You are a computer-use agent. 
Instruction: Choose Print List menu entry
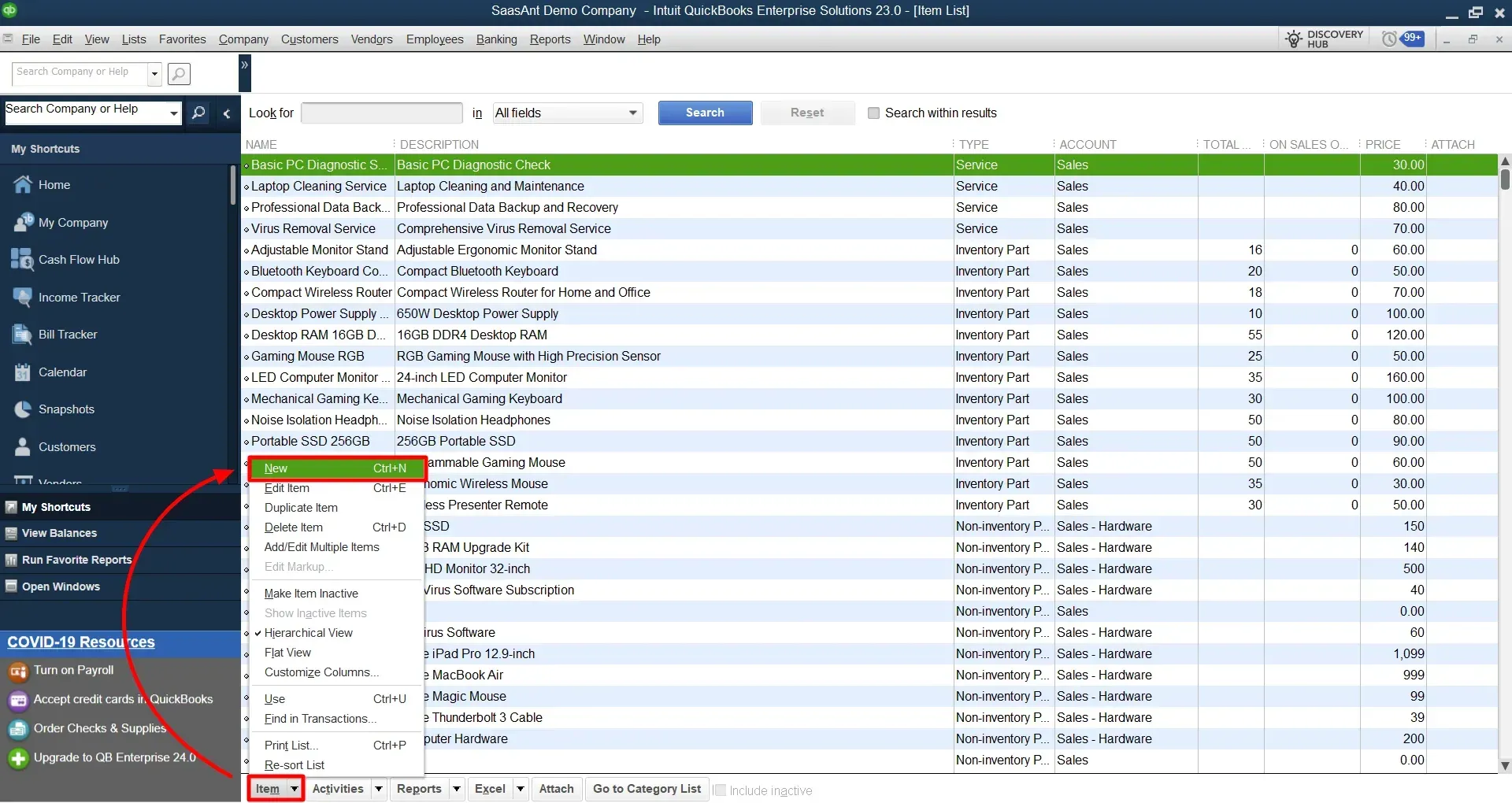336,746
